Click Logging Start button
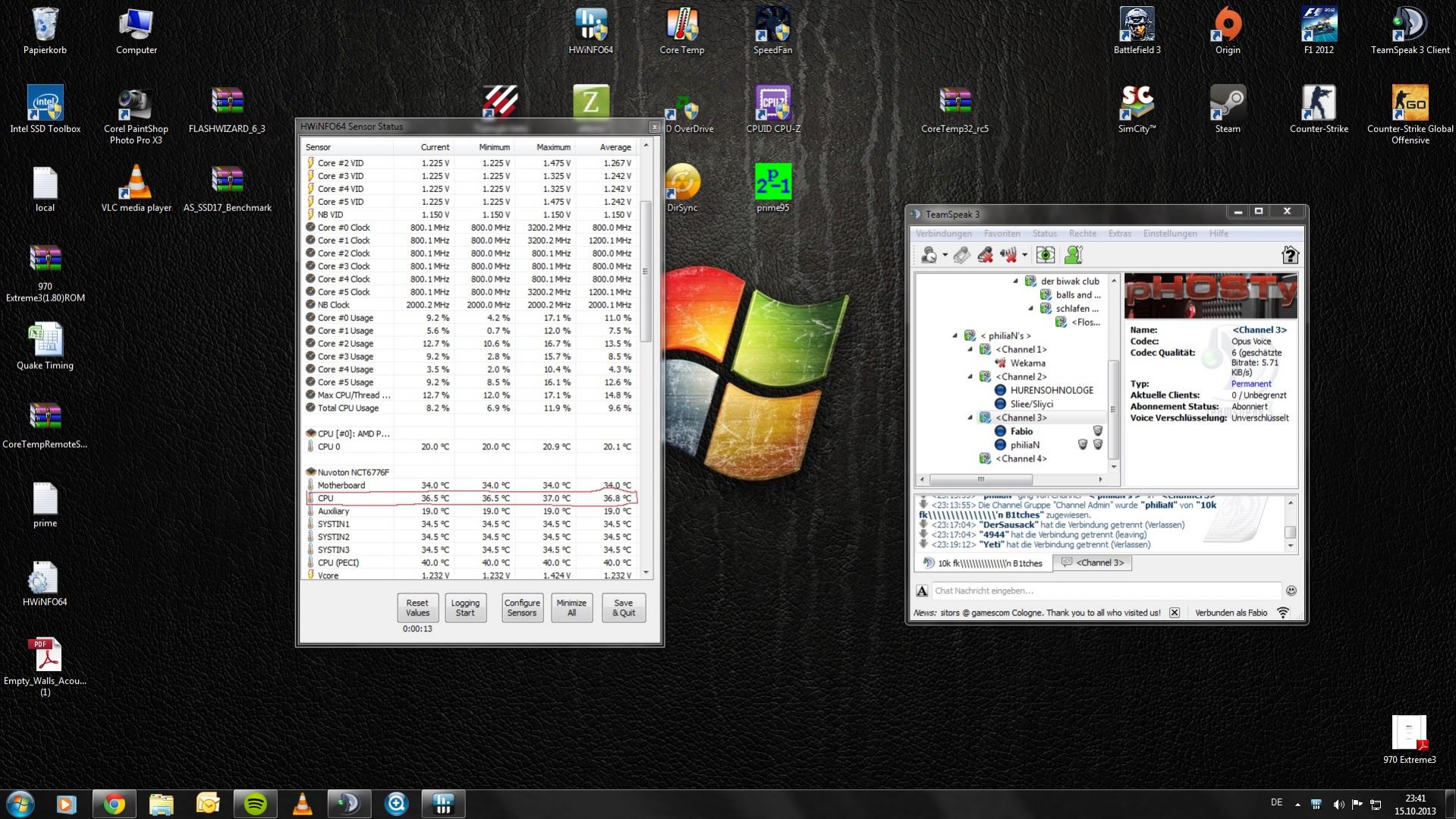This screenshot has height=819, width=1456. [x=465, y=608]
